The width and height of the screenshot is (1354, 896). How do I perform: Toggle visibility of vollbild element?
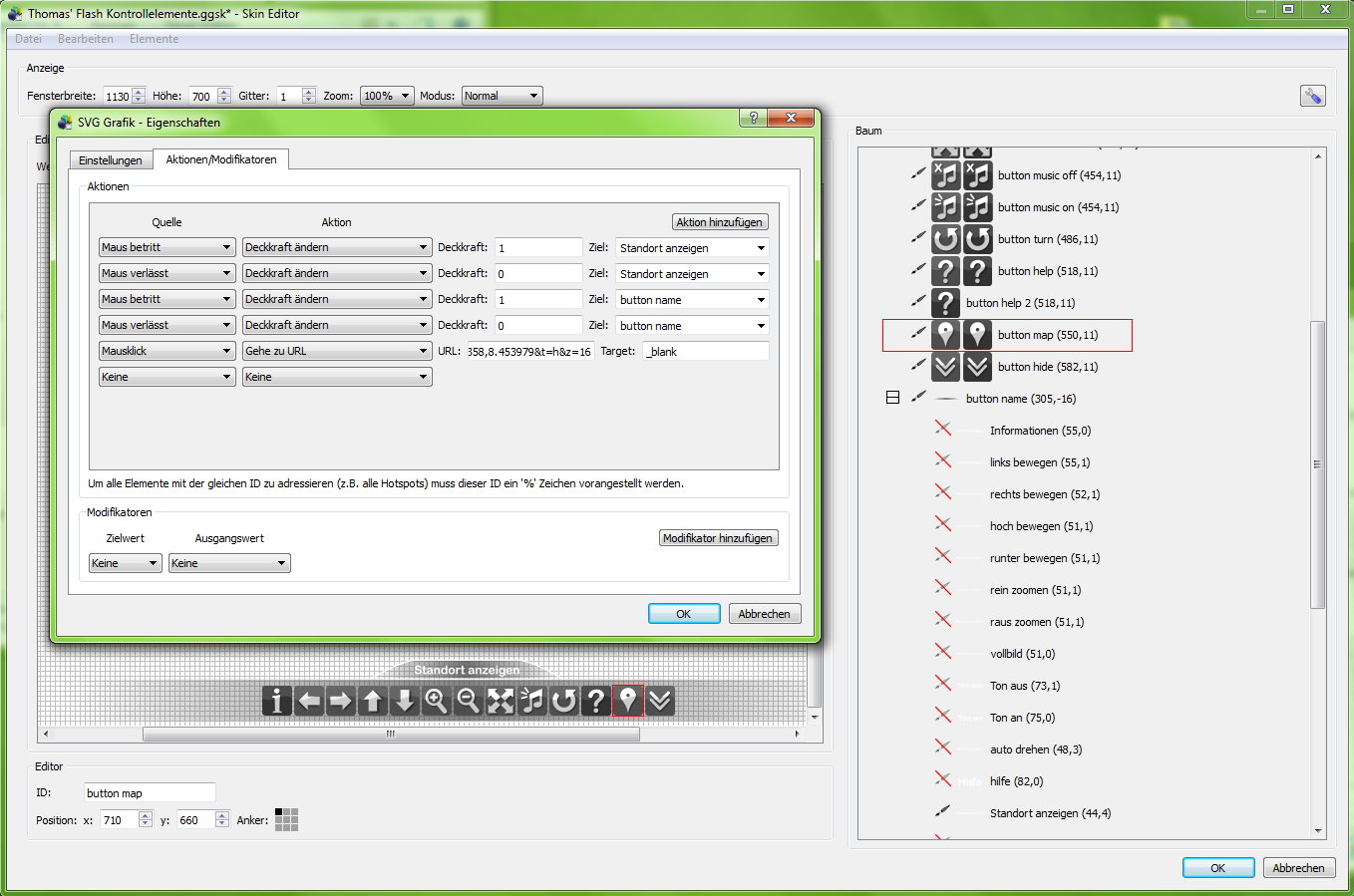click(943, 653)
